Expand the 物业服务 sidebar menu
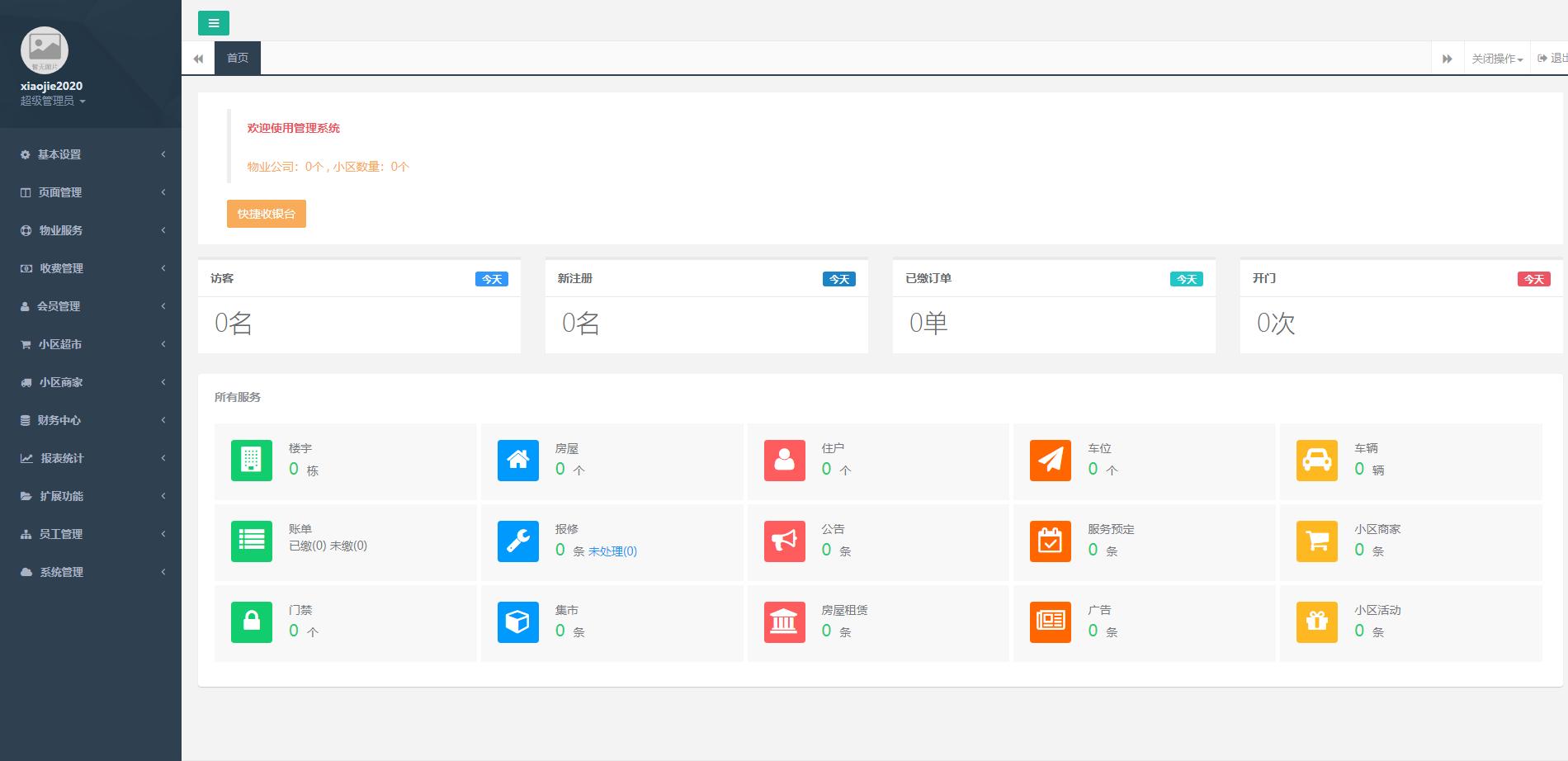This screenshot has width=1568, height=761. point(91,230)
